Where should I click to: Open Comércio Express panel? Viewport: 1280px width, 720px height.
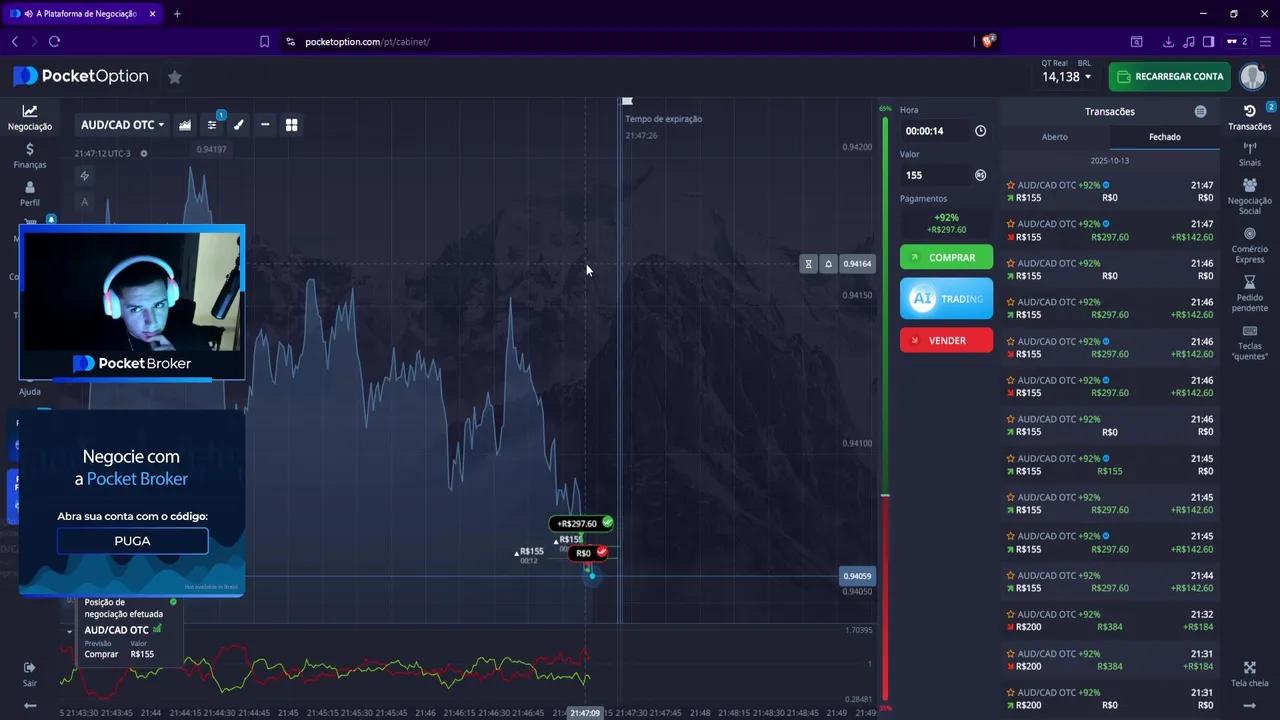(1250, 245)
